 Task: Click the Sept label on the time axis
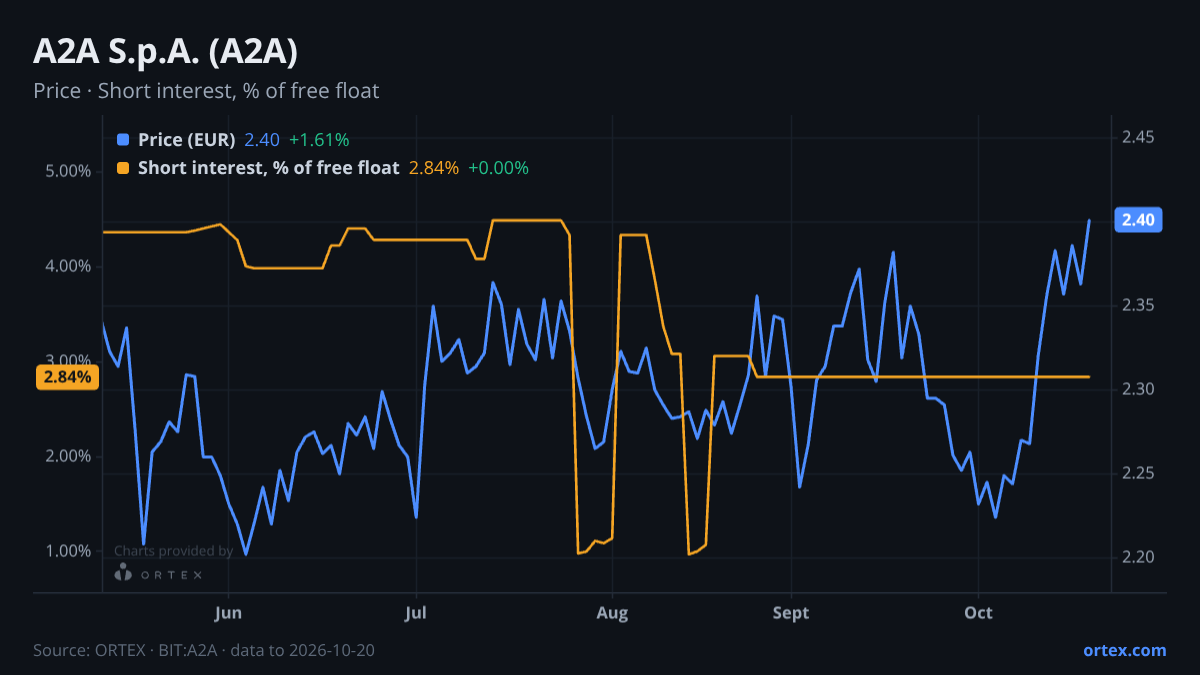pos(790,612)
